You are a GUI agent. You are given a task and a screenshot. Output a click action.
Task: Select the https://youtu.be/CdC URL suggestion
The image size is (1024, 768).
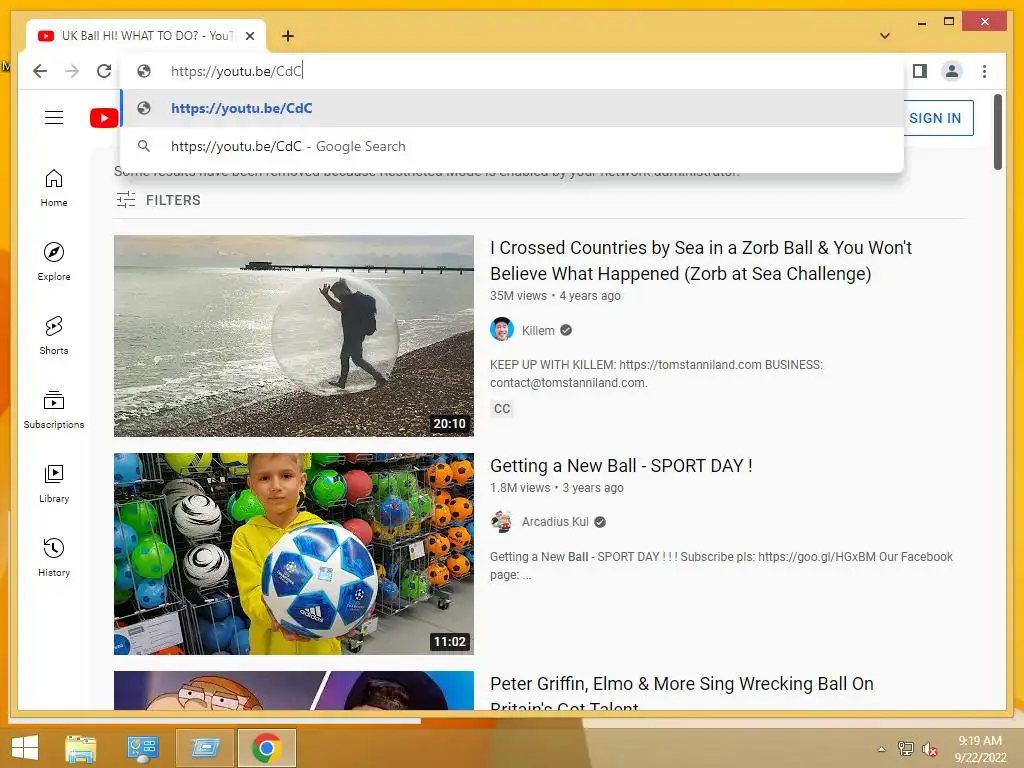click(x=512, y=108)
